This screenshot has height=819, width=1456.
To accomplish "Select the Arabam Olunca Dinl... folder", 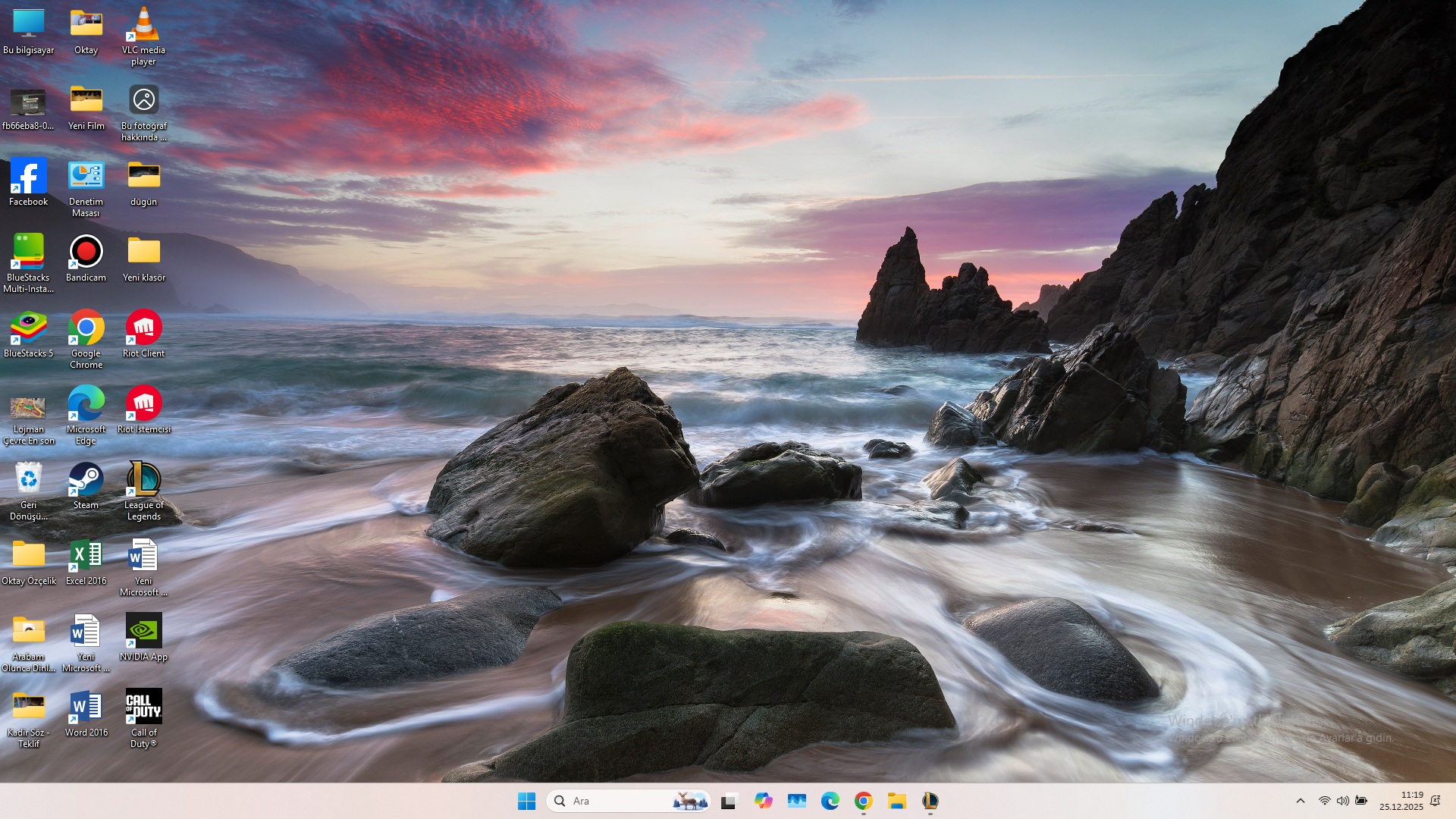I will [28, 643].
